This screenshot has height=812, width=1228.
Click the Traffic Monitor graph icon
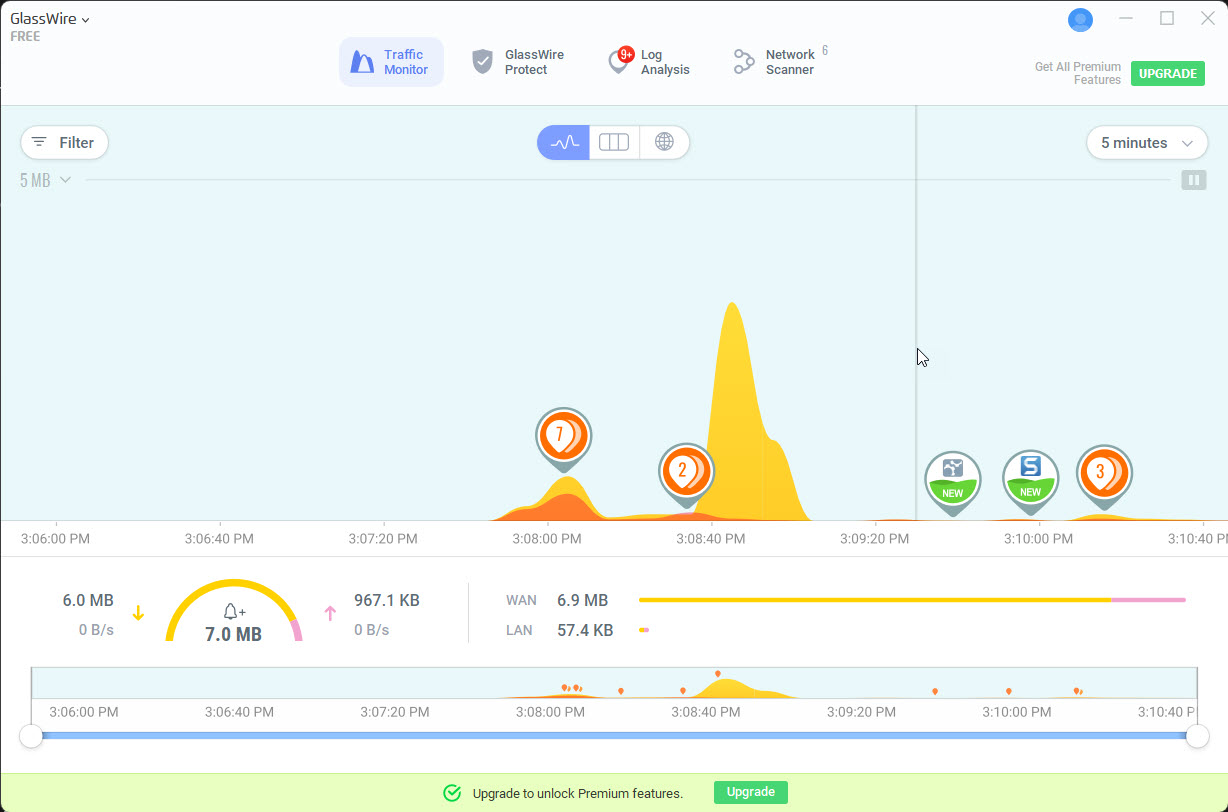coord(362,62)
